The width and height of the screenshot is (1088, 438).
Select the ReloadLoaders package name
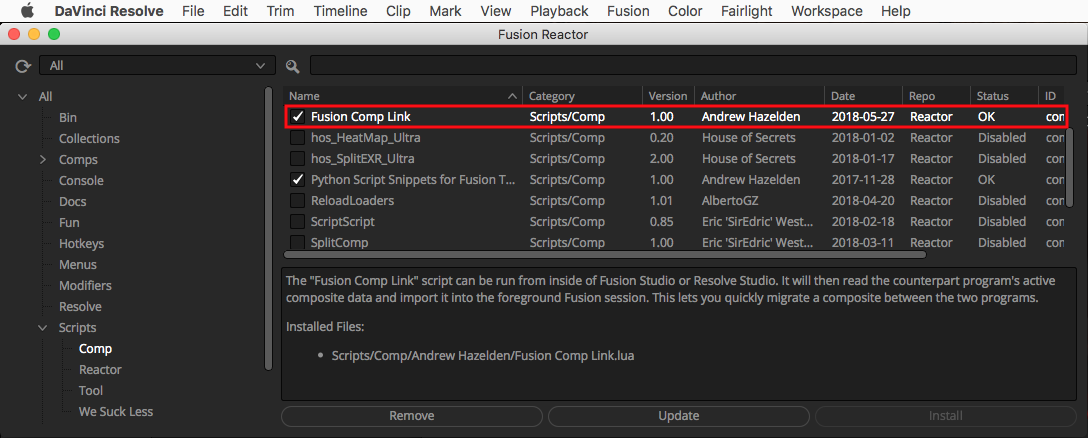[352, 201]
